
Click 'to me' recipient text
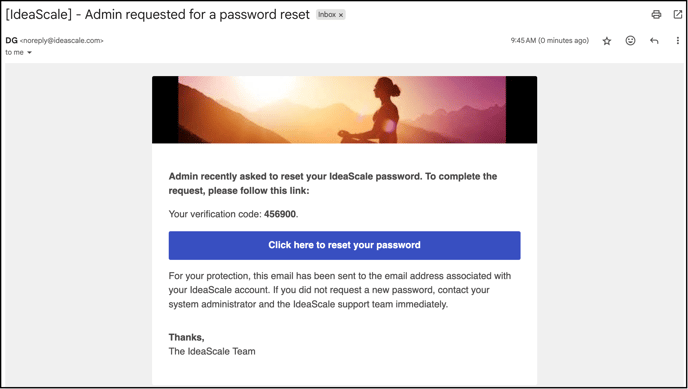pyautogui.click(x=14, y=53)
